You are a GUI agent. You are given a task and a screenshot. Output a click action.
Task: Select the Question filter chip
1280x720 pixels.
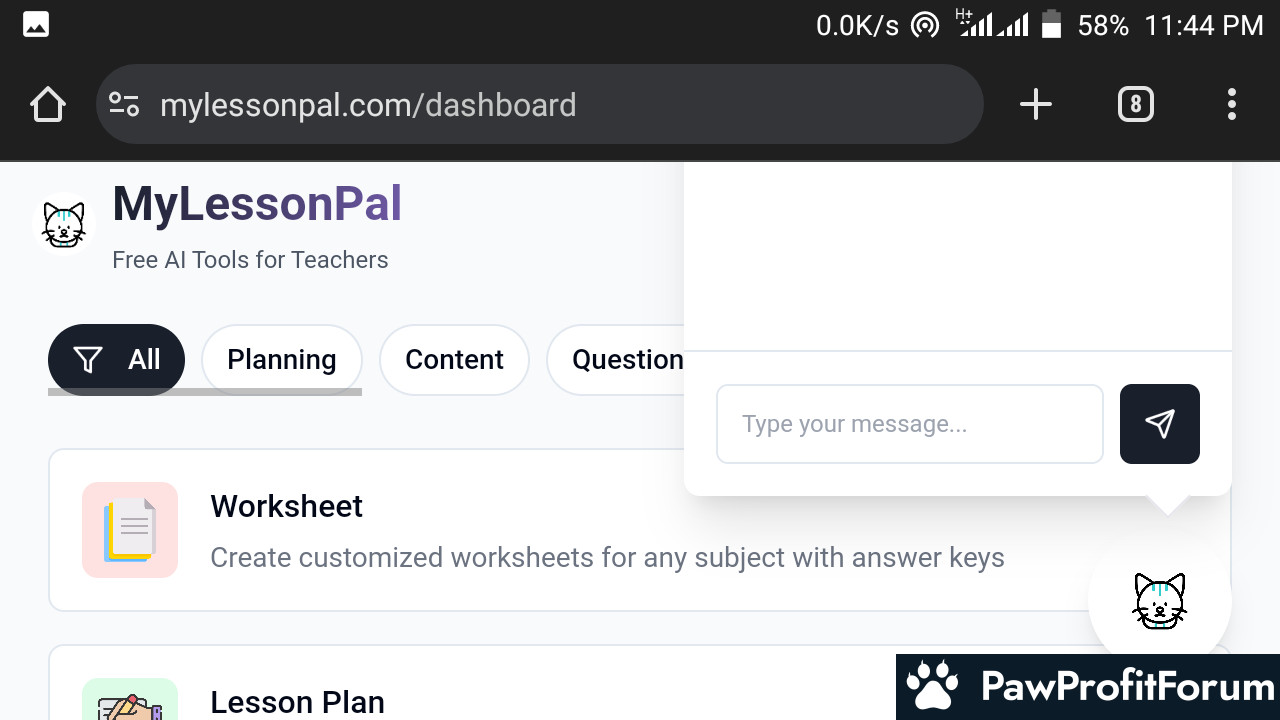coord(616,360)
